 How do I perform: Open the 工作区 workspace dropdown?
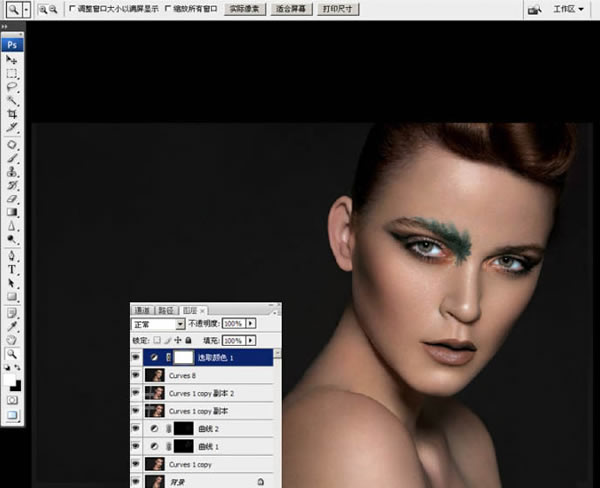pos(568,9)
